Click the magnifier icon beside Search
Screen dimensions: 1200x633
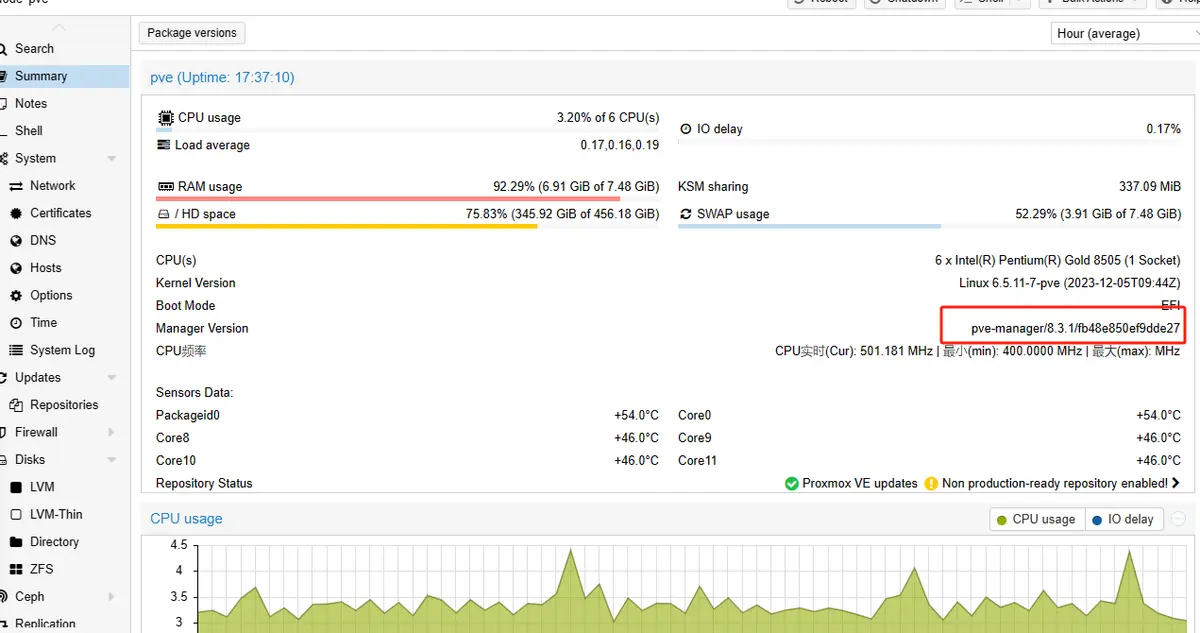[4, 49]
